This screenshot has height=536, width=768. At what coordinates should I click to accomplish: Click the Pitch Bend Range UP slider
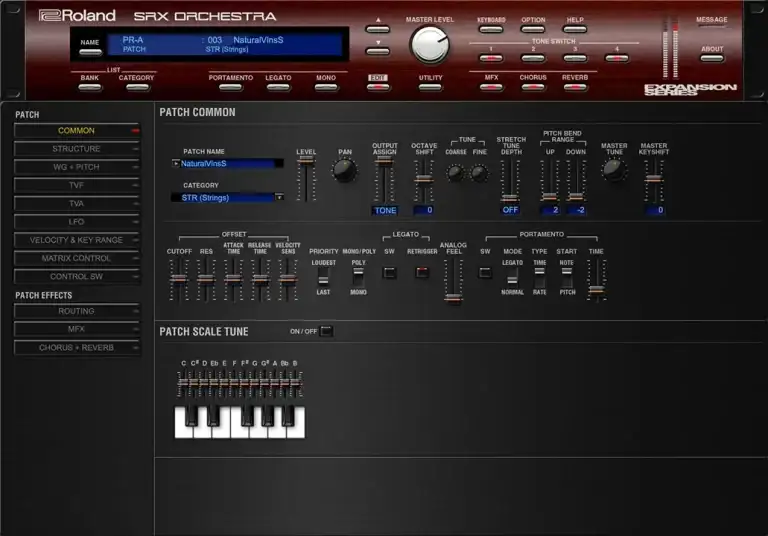click(550, 179)
